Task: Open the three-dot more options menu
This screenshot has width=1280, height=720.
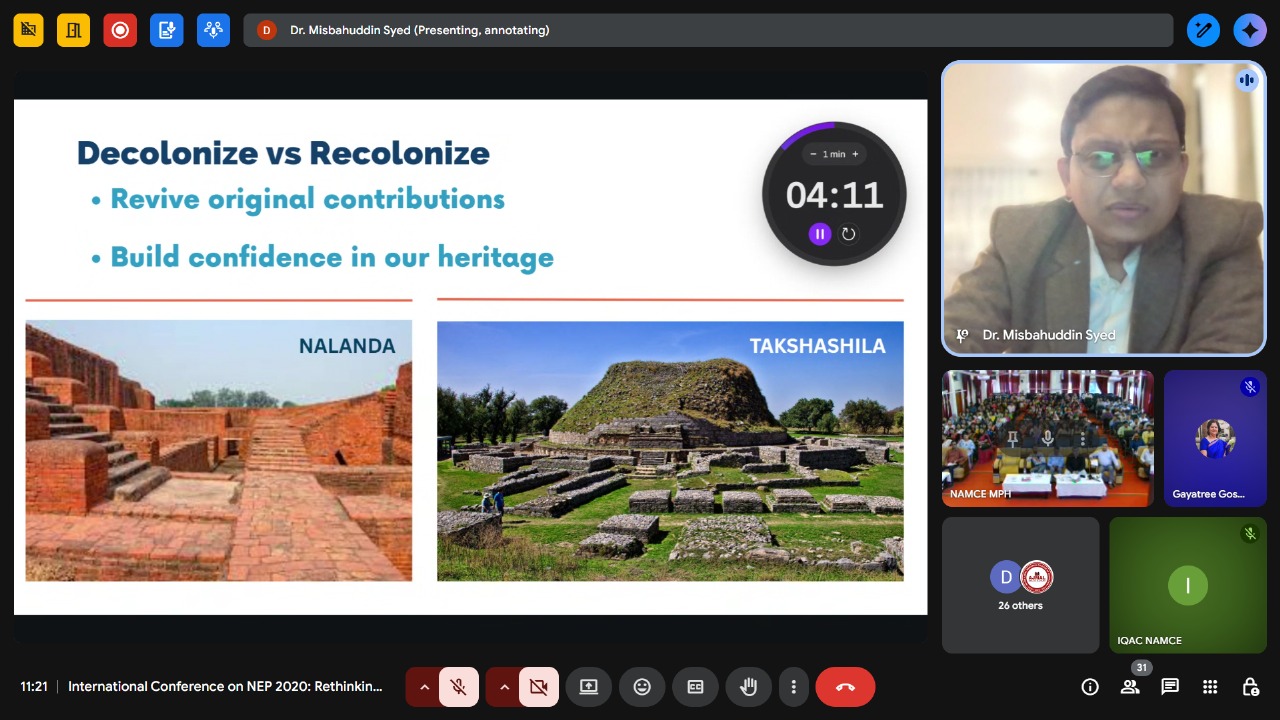Action: pos(793,687)
